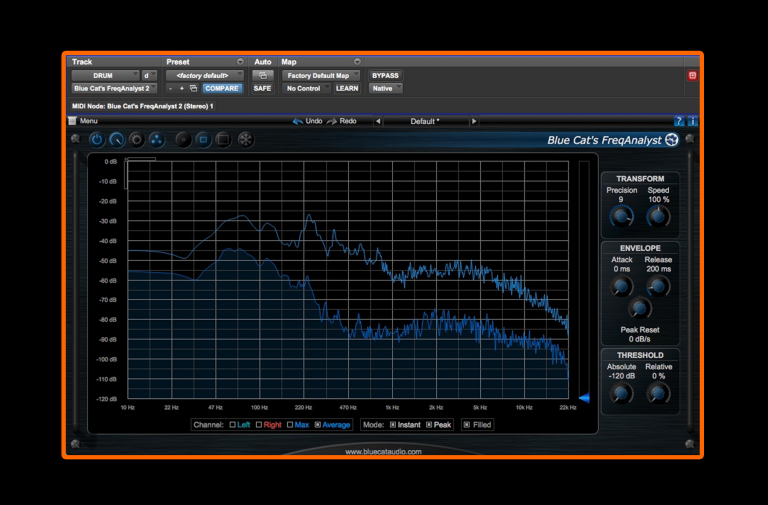Image resolution: width=768 pixels, height=505 pixels.
Task: Click the question mark help icon
Action: (x=679, y=121)
